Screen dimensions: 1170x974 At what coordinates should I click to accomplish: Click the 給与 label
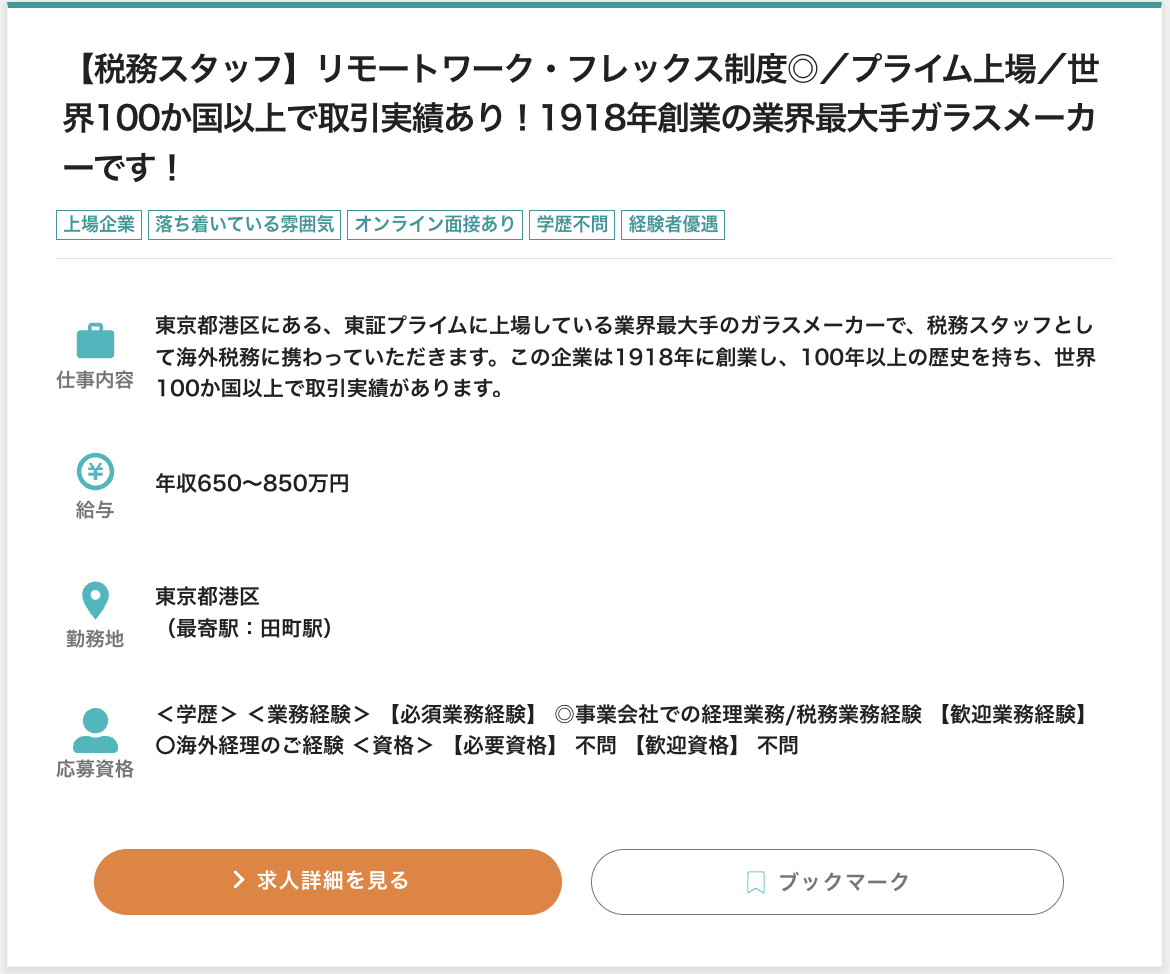coord(95,510)
